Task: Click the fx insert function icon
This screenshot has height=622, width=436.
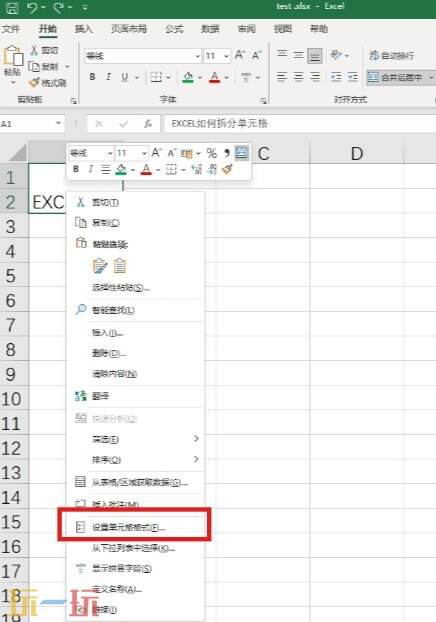Action: point(148,124)
